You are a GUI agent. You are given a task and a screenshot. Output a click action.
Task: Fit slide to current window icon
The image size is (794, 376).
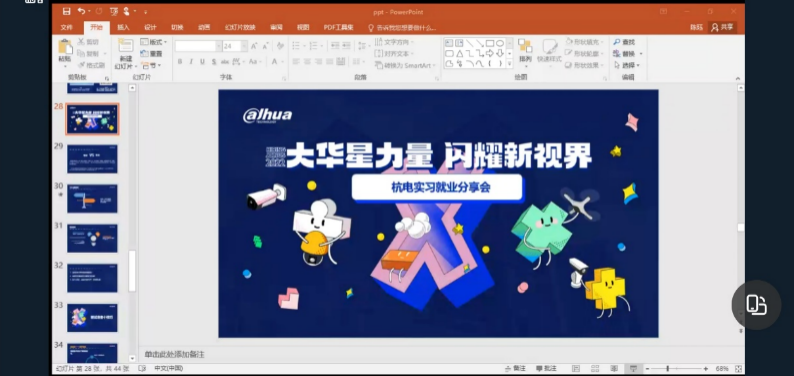pos(738,369)
